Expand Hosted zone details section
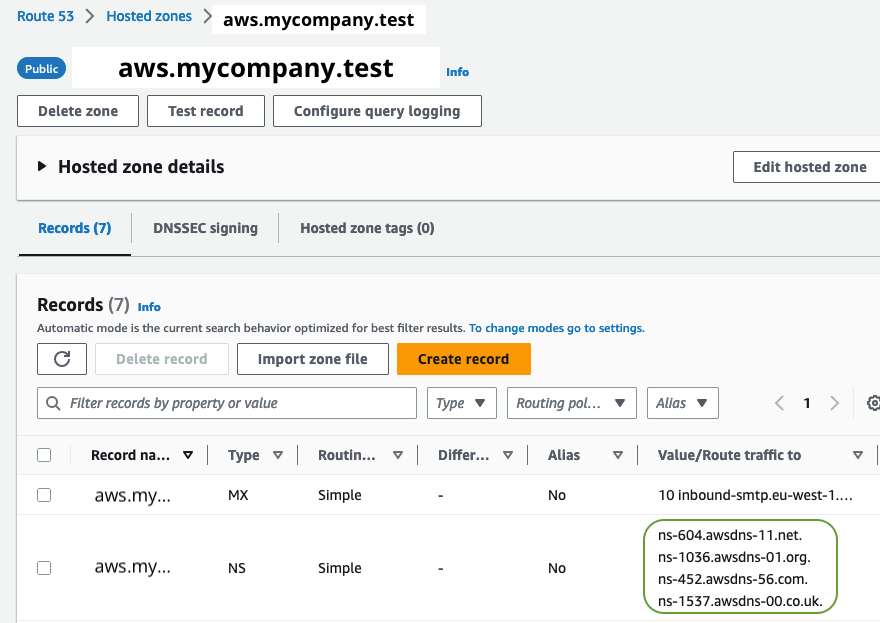Image resolution: width=880 pixels, height=623 pixels. (42, 167)
